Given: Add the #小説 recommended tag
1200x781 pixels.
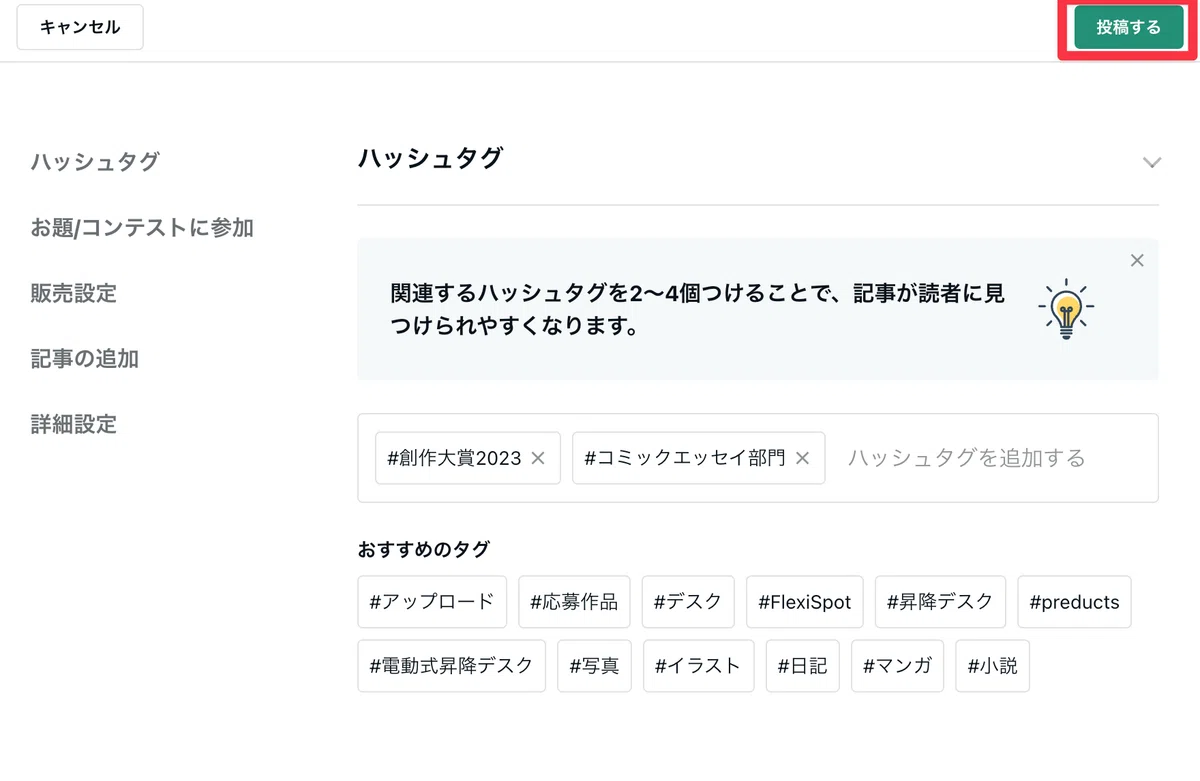Looking at the screenshot, I should pyautogui.click(x=992, y=666).
